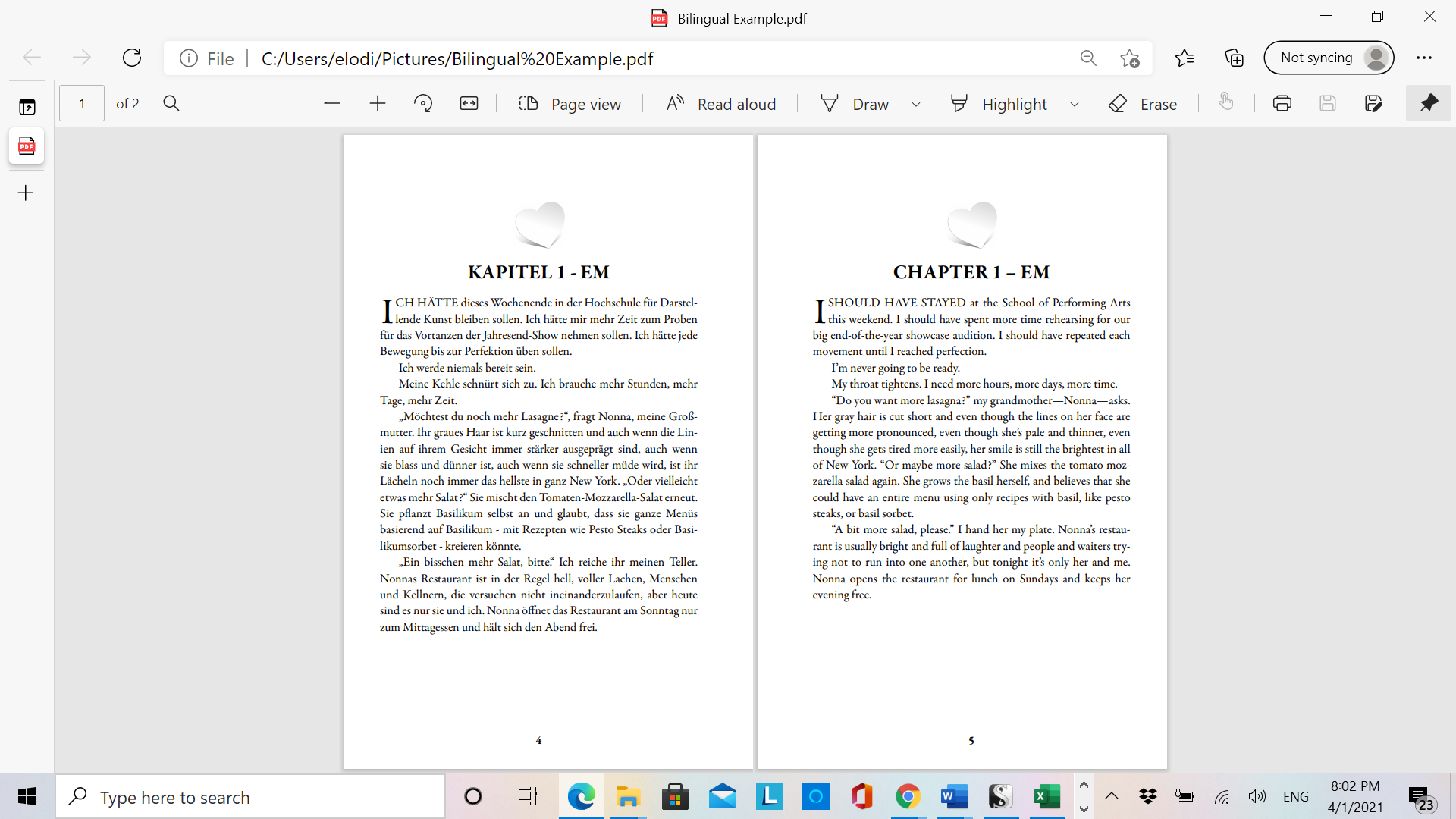
Task: Click the Rotate page icon
Action: click(423, 104)
